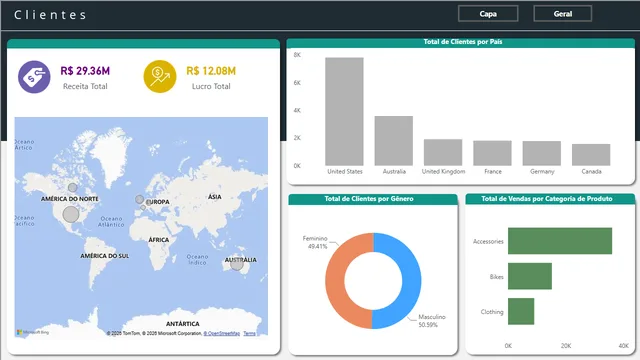Click the Masculino 50.59% data label

click(x=432, y=321)
